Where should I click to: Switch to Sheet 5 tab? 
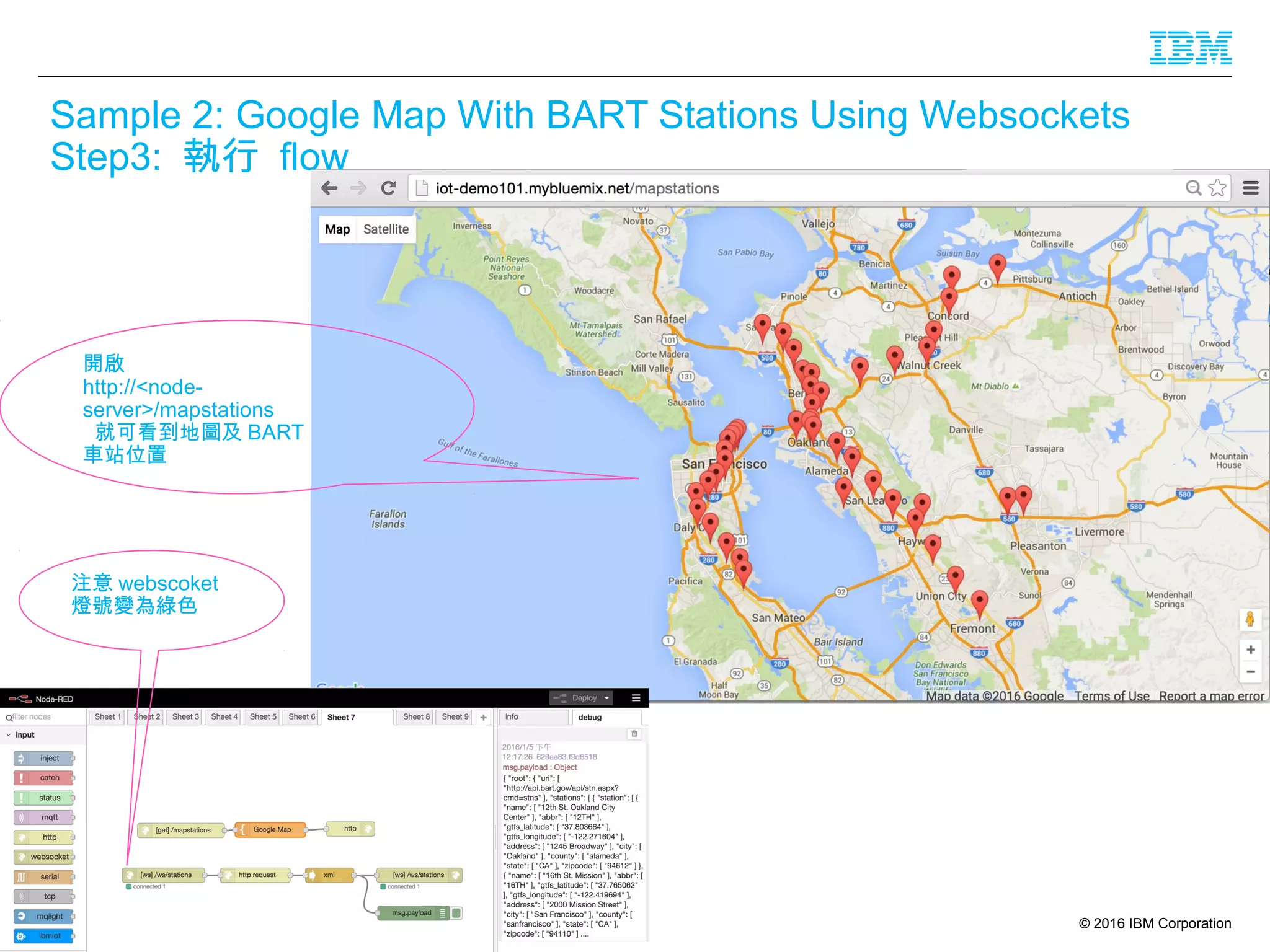click(x=263, y=716)
